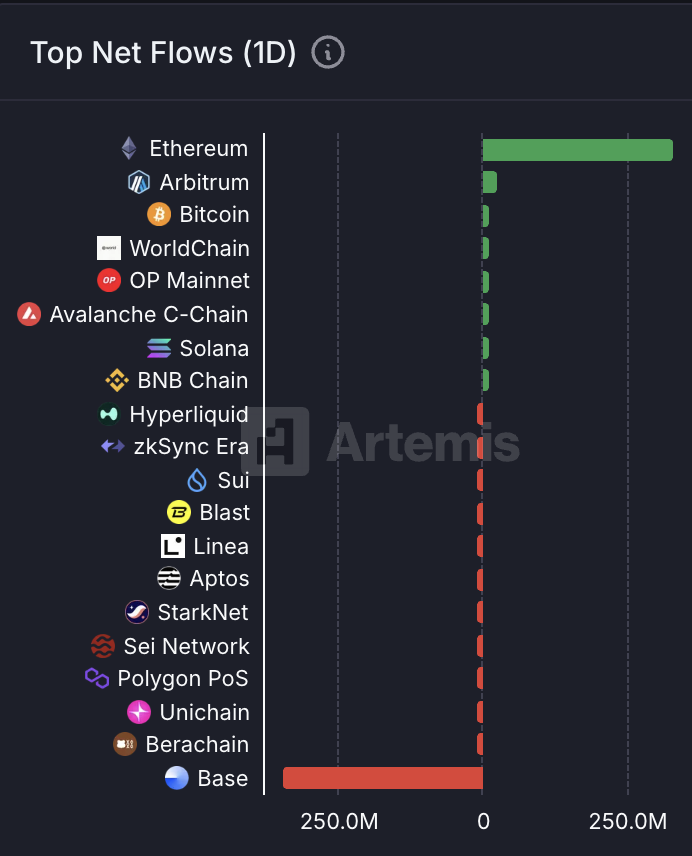The height and width of the screenshot is (856, 692).
Task: Click the red OP Mainnet logo icon
Action: 109,280
